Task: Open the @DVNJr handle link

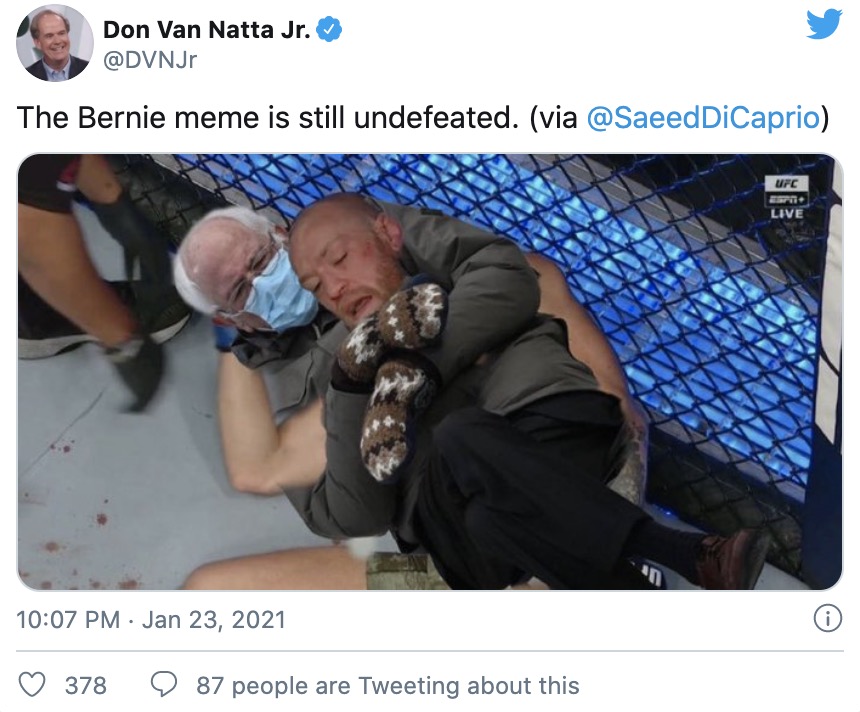Action: 150,60
